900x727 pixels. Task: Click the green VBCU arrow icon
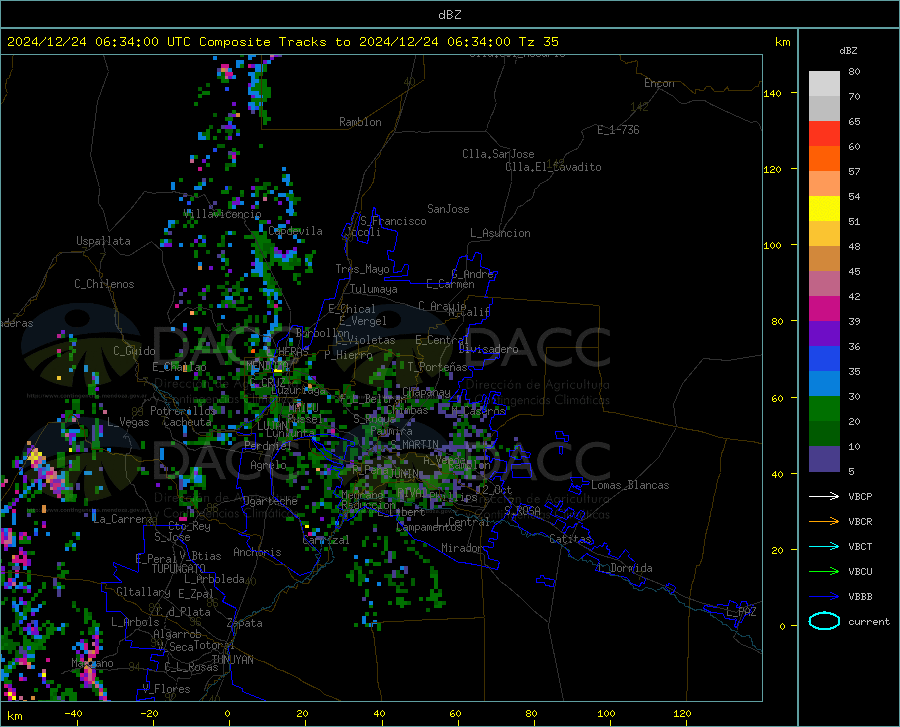(x=824, y=572)
